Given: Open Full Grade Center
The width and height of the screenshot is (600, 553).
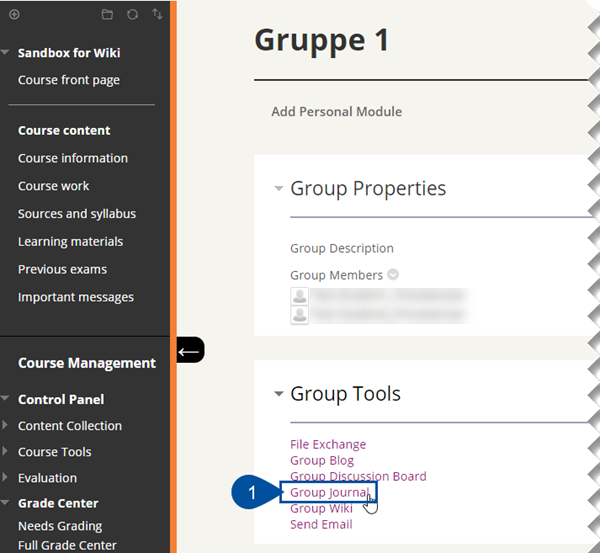Looking at the screenshot, I should [x=67, y=545].
